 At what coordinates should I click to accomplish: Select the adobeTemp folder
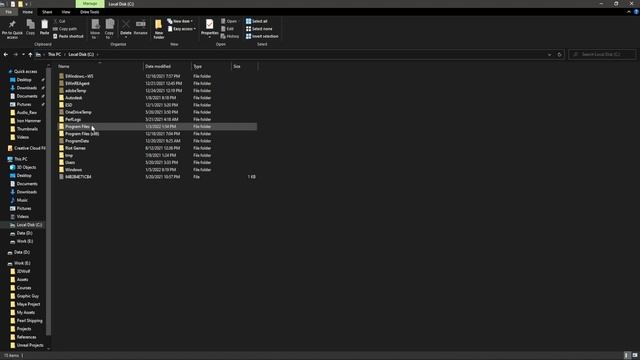point(76,91)
